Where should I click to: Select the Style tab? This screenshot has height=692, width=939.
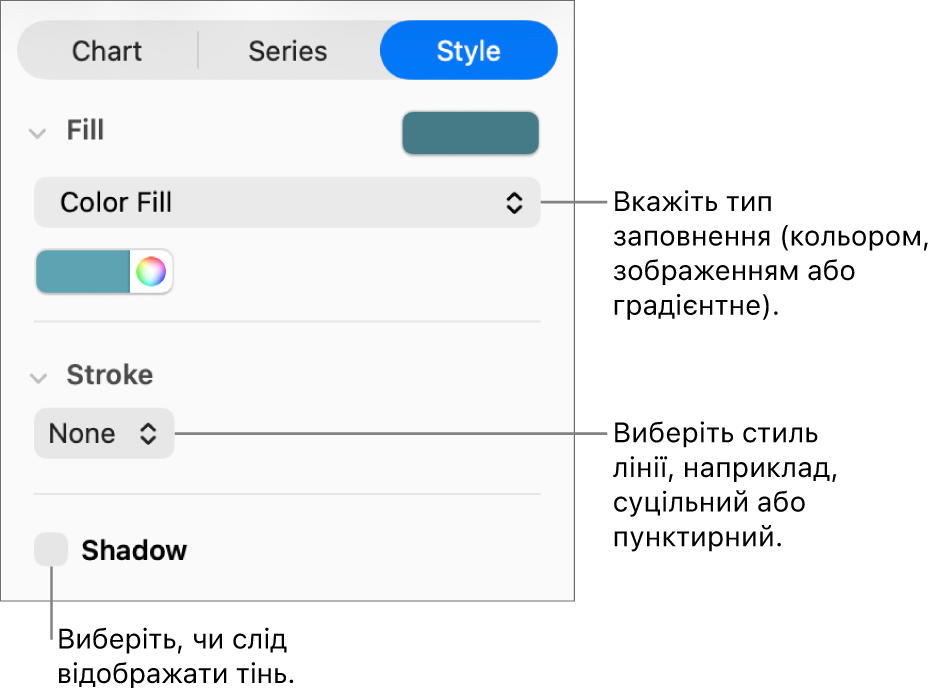tap(468, 51)
